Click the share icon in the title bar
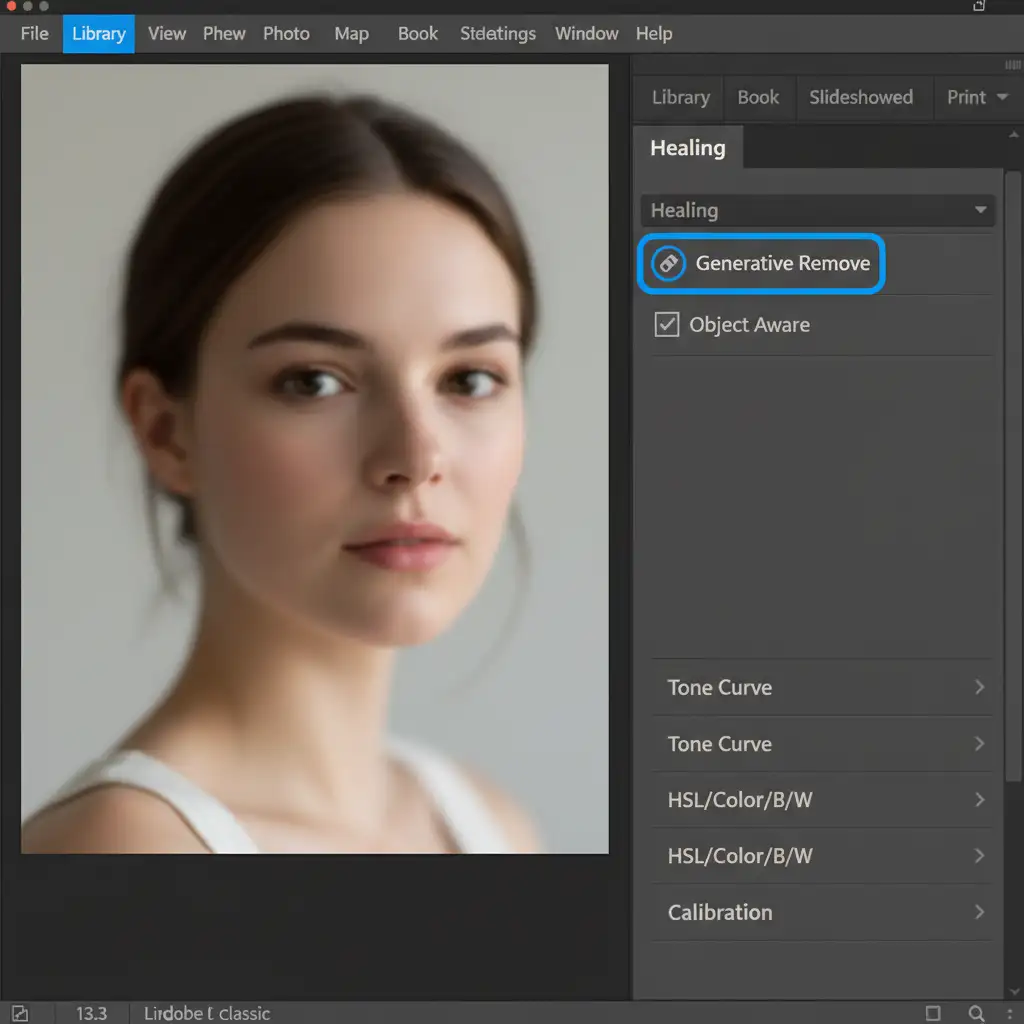 pyautogui.click(x=979, y=6)
